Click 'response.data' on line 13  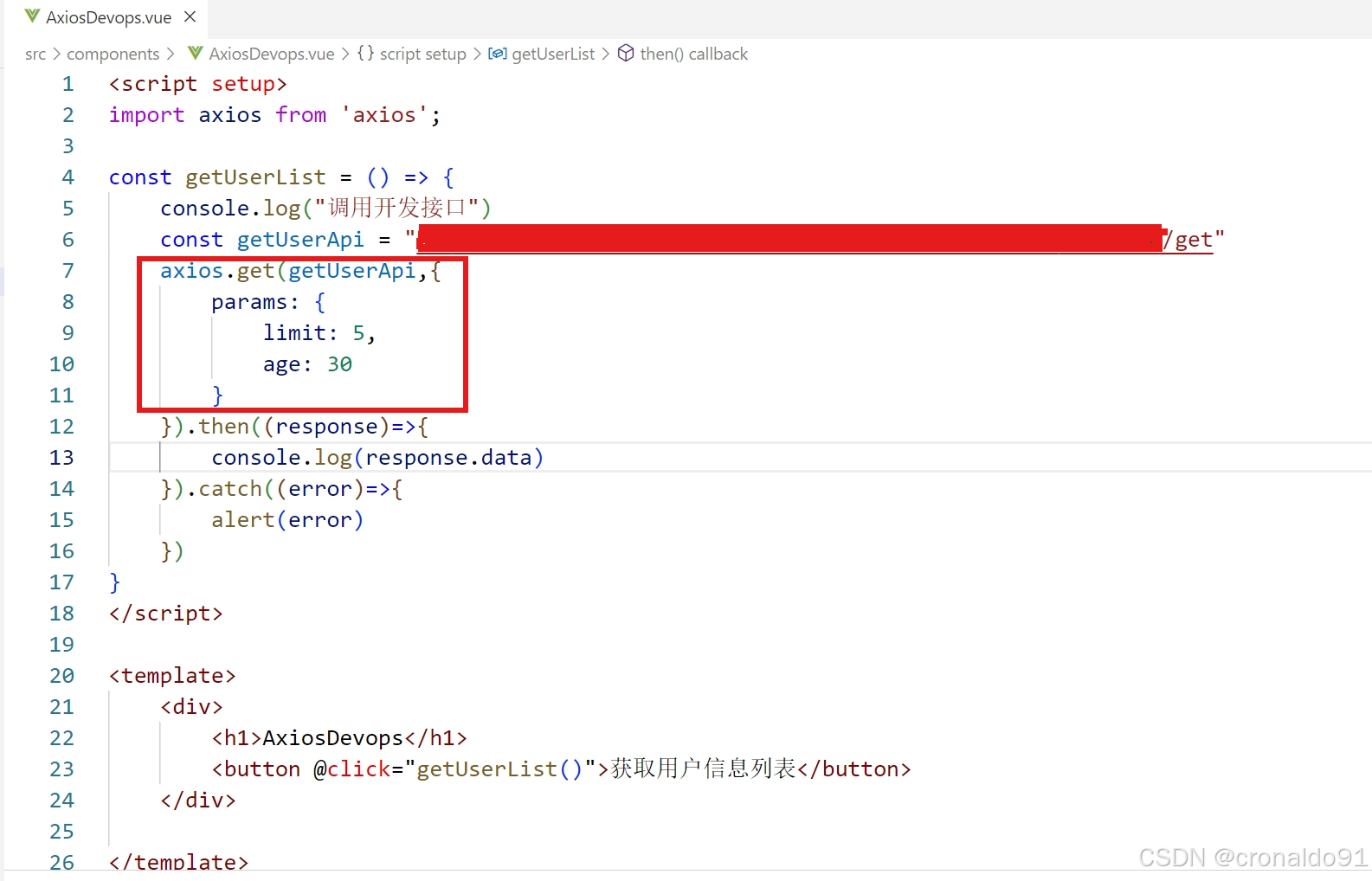pyautogui.click(x=448, y=458)
